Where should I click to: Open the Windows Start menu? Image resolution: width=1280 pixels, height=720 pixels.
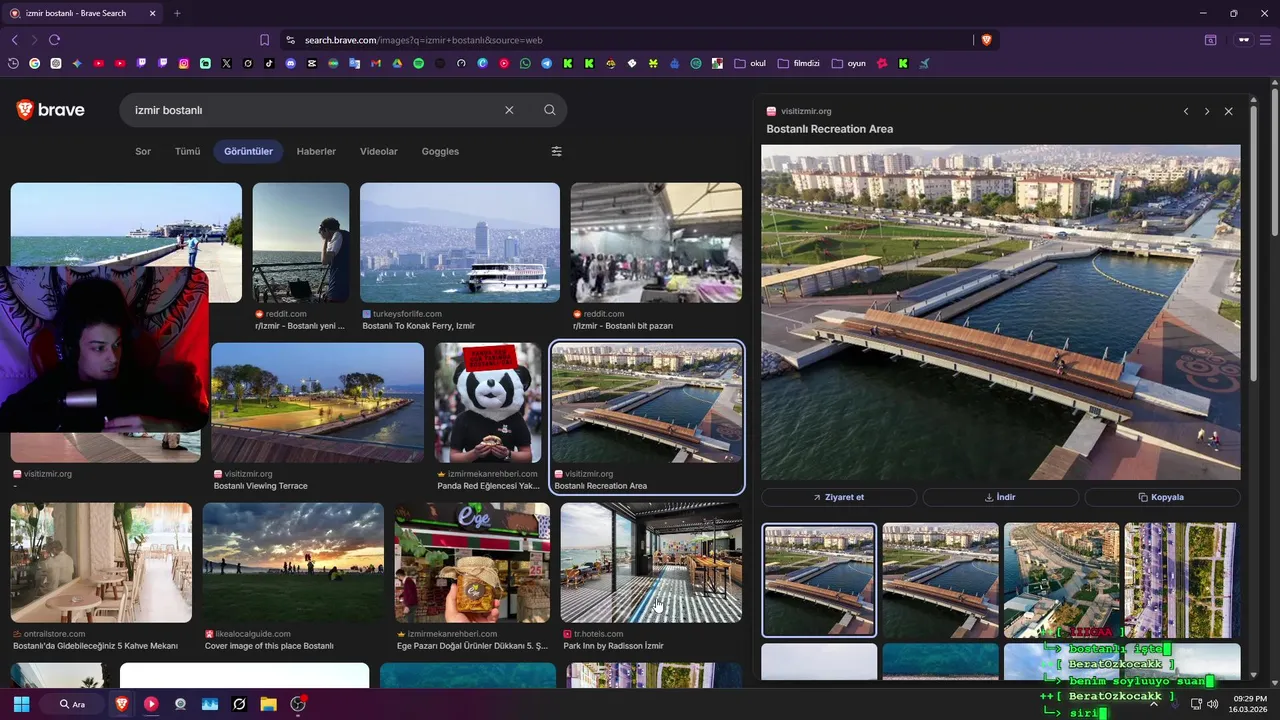pyautogui.click(x=21, y=704)
